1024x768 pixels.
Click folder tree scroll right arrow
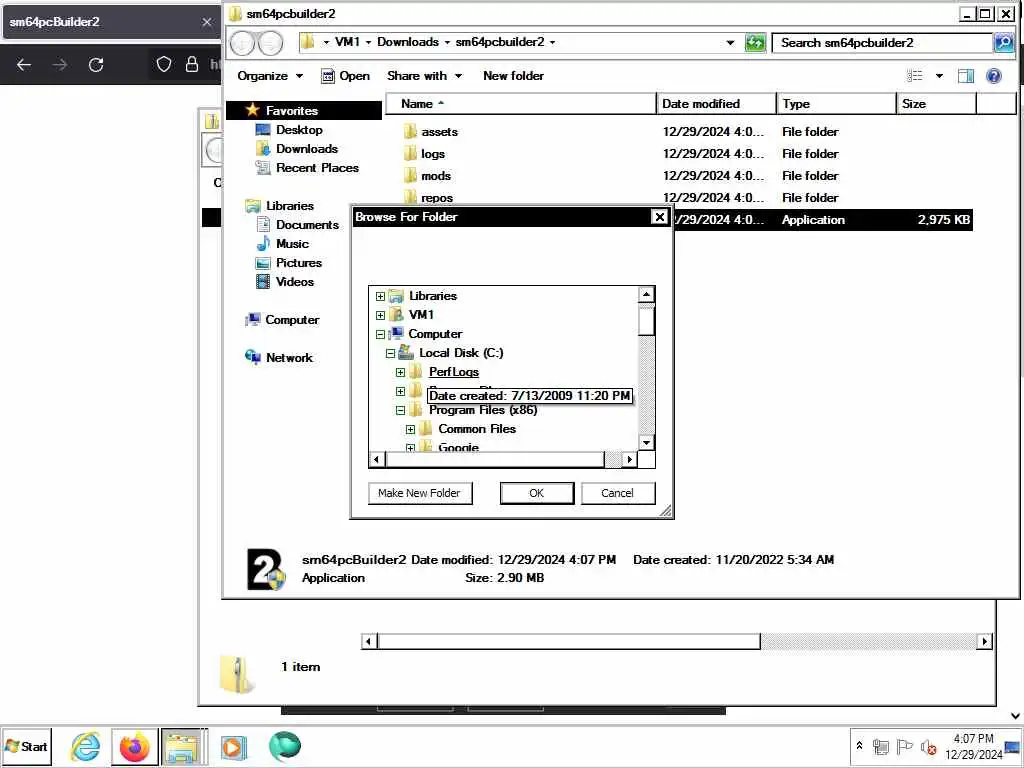(629, 460)
